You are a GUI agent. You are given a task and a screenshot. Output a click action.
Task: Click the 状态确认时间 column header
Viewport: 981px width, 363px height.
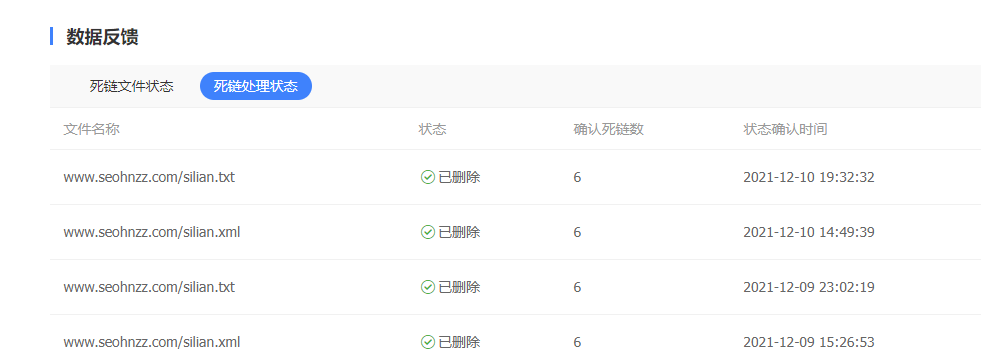[x=785, y=130]
